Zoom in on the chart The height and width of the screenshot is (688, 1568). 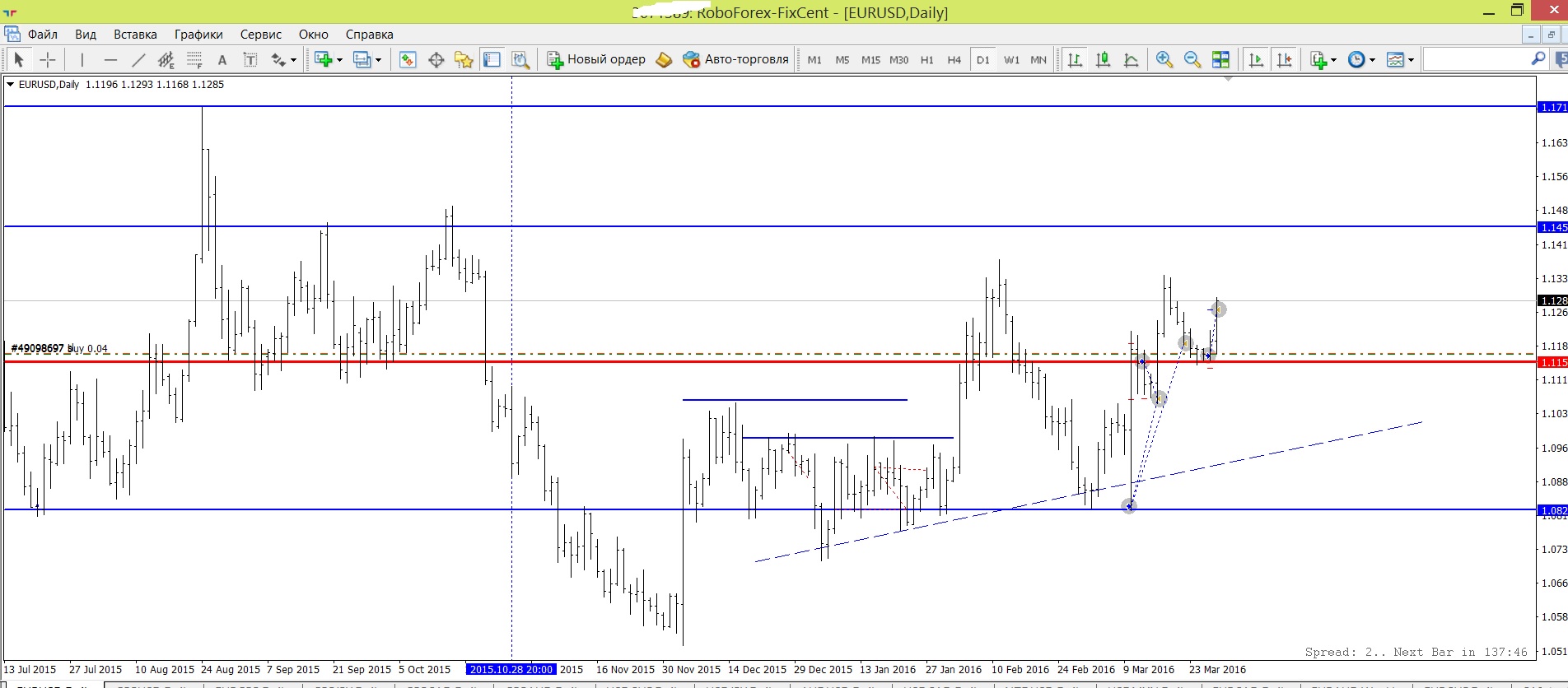click(1164, 59)
